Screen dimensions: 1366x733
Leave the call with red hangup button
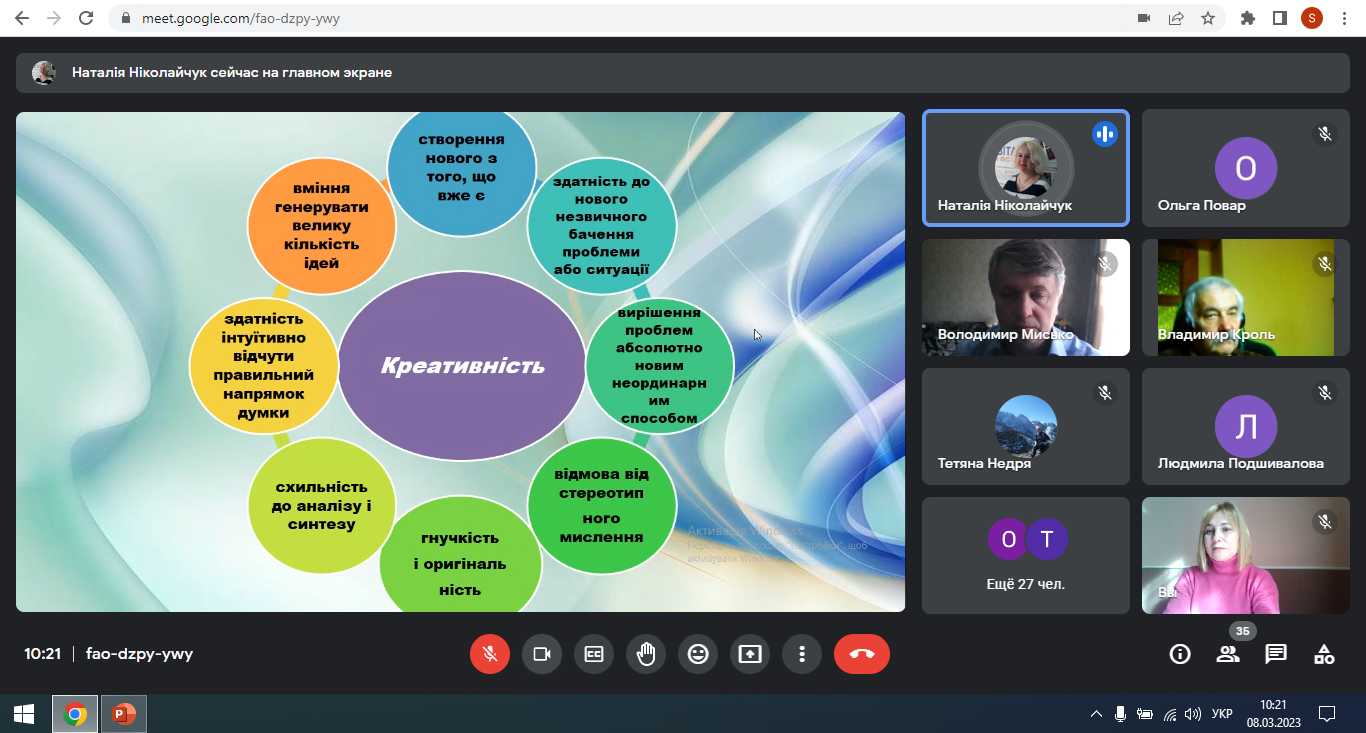pyautogui.click(x=862, y=654)
